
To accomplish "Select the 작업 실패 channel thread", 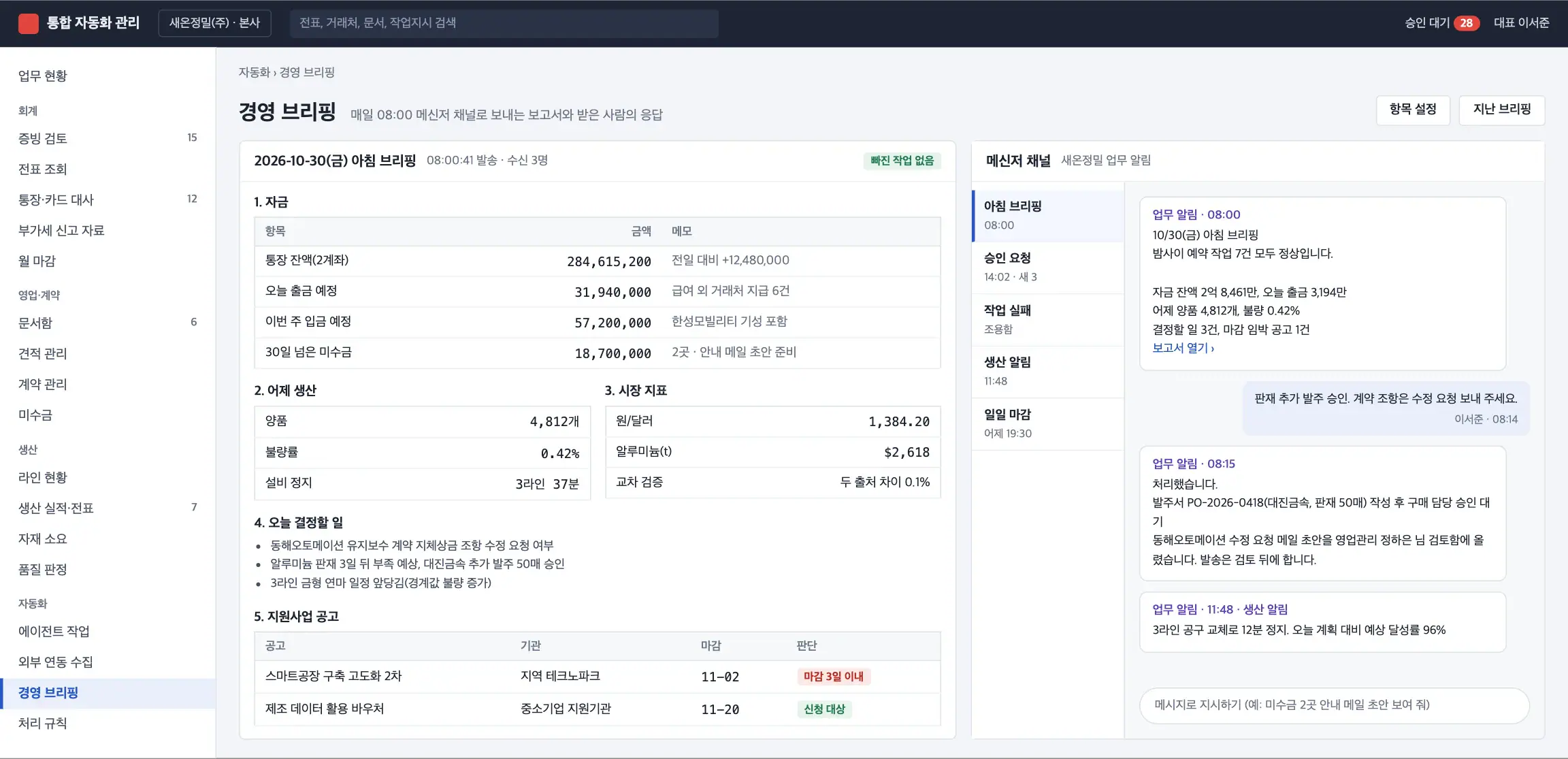I will (1048, 320).
